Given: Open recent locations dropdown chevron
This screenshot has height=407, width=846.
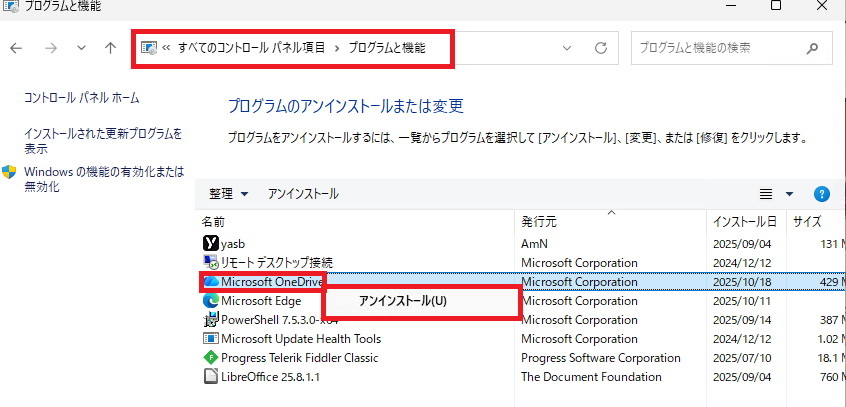Looking at the screenshot, I should (x=82, y=48).
